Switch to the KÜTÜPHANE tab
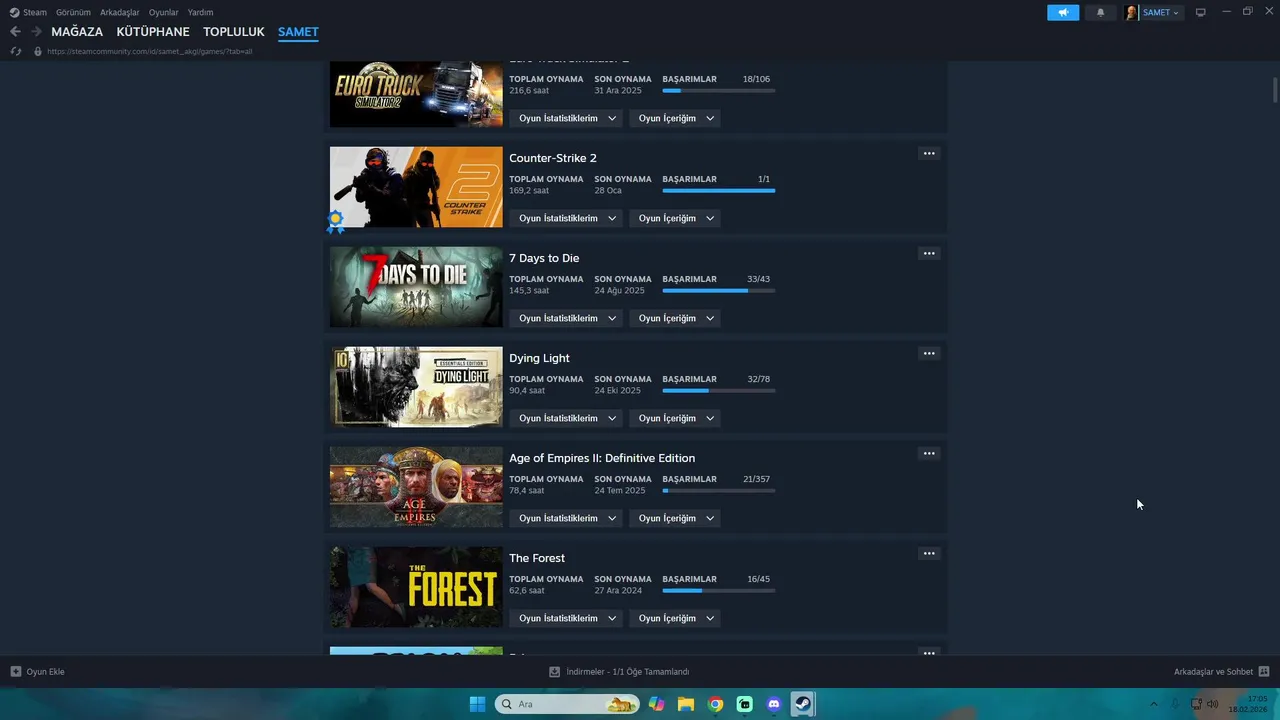1280x720 pixels. tap(153, 32)
